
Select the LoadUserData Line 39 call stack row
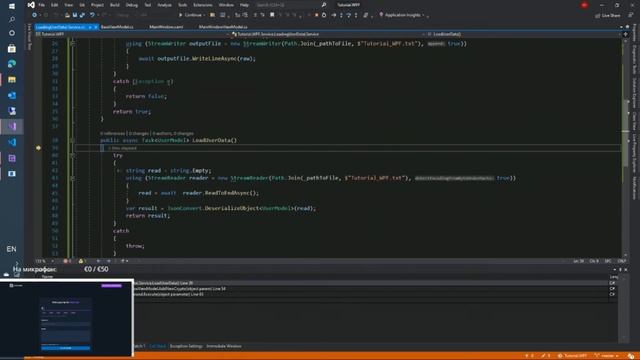371,283
